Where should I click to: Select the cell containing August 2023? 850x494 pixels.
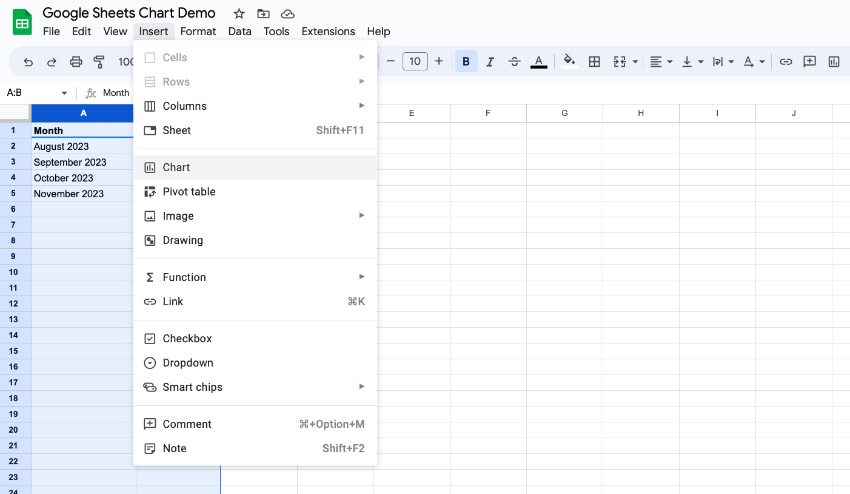[x=83, y=146]
